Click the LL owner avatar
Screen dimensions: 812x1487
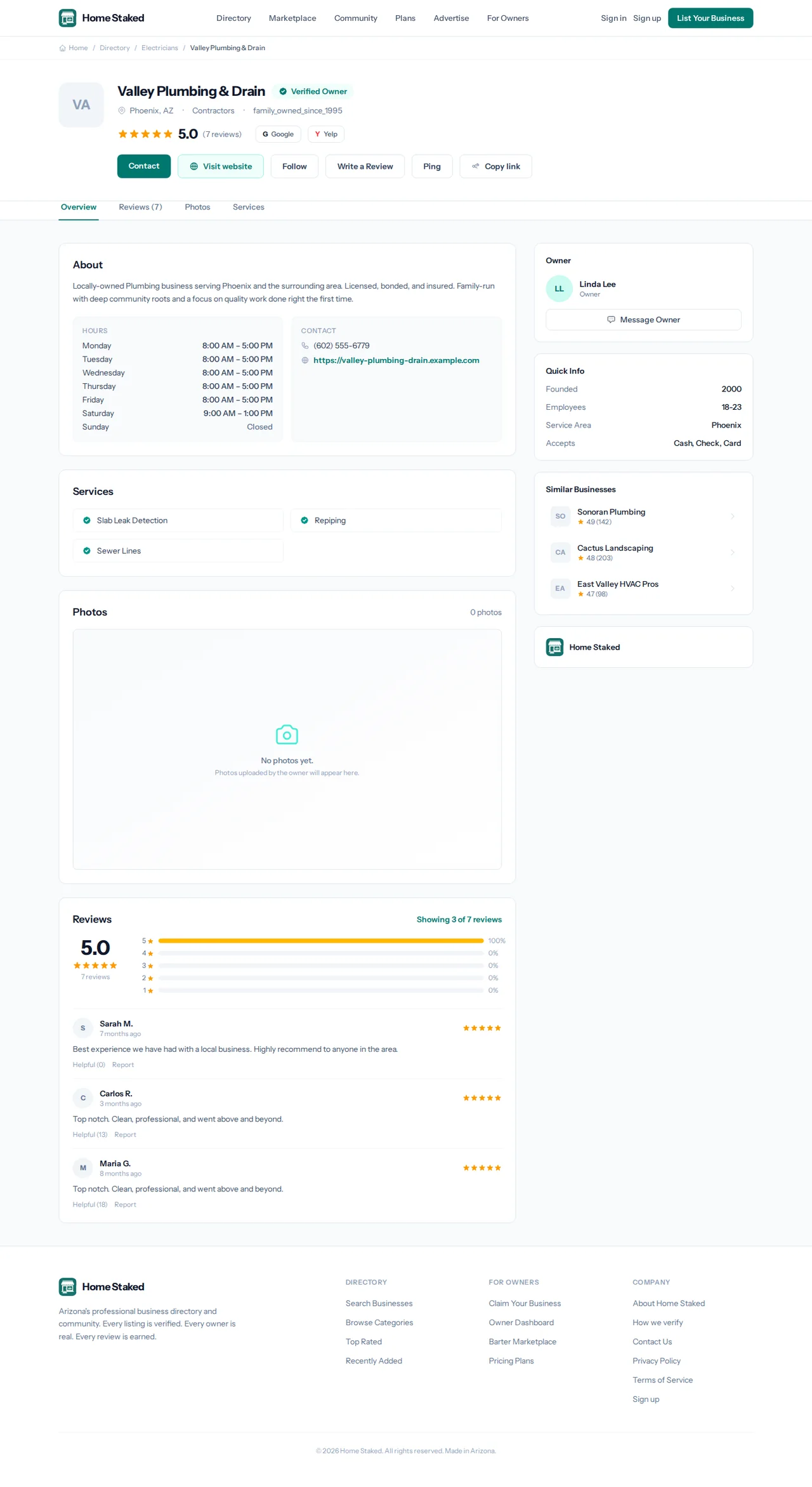(559, 289)
